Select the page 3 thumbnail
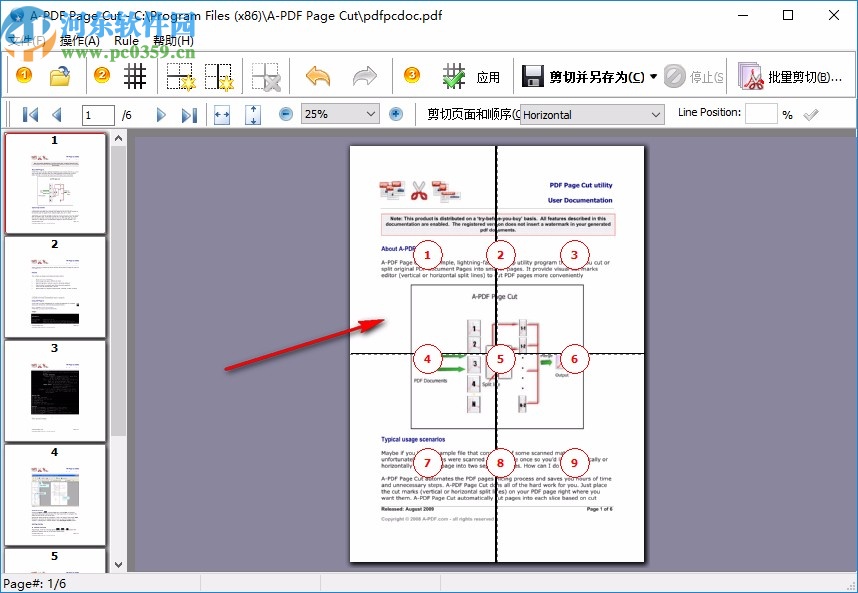Screen dimensions: 858x593 pyautogui.click(x=55, y=390)
